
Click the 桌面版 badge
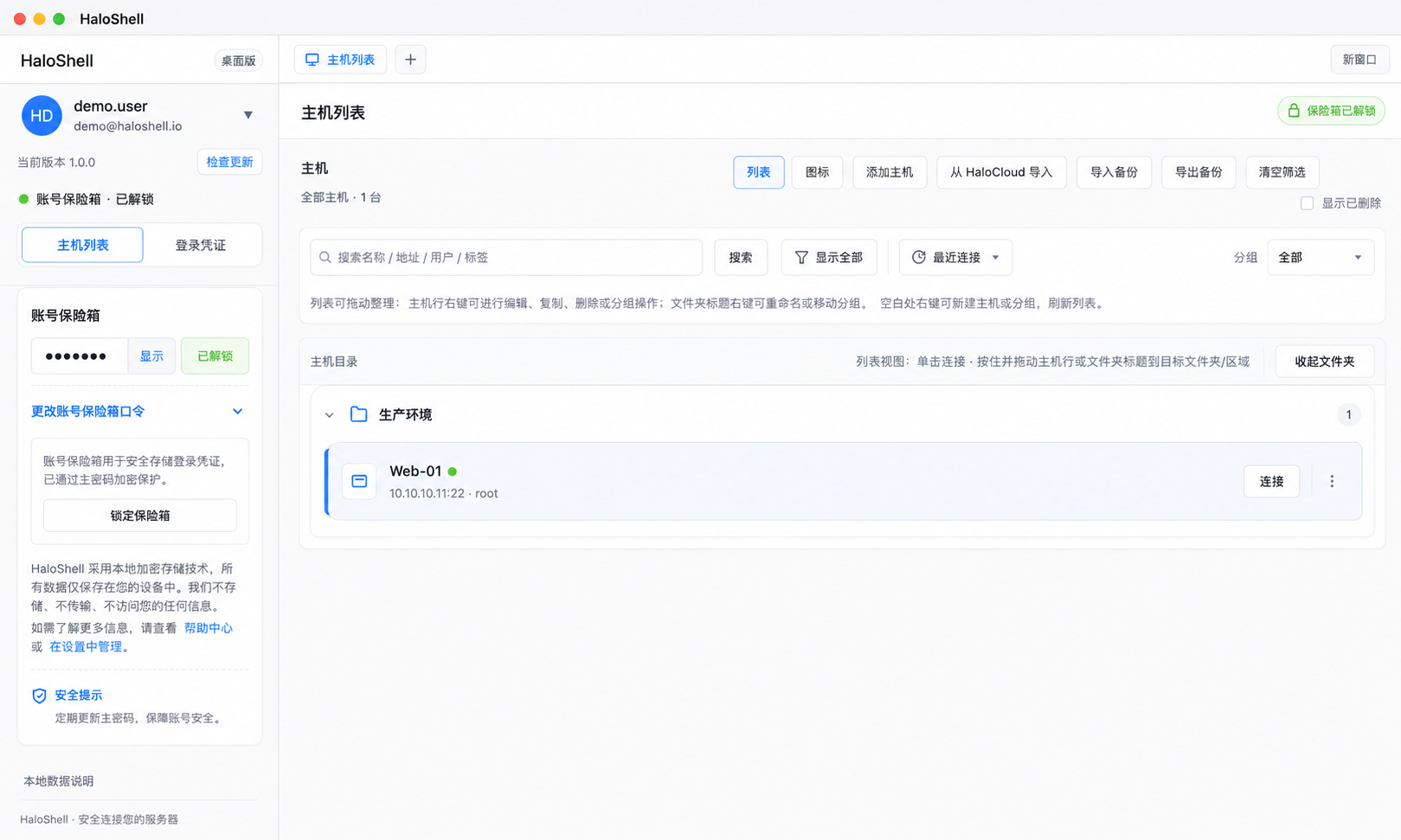(x=238, y=61)
